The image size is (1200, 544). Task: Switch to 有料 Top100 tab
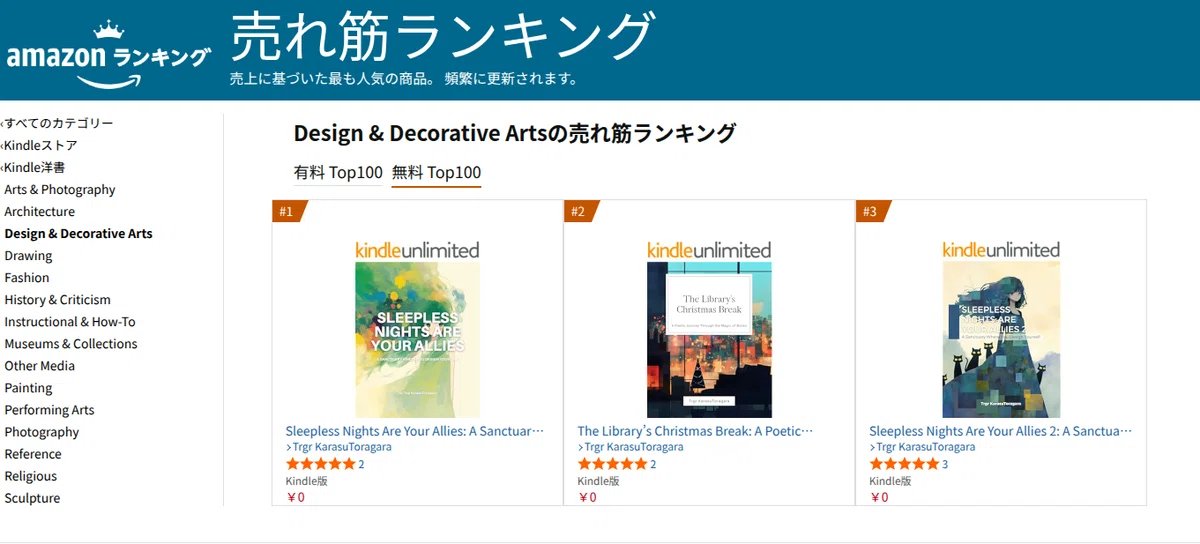[338, 172]
